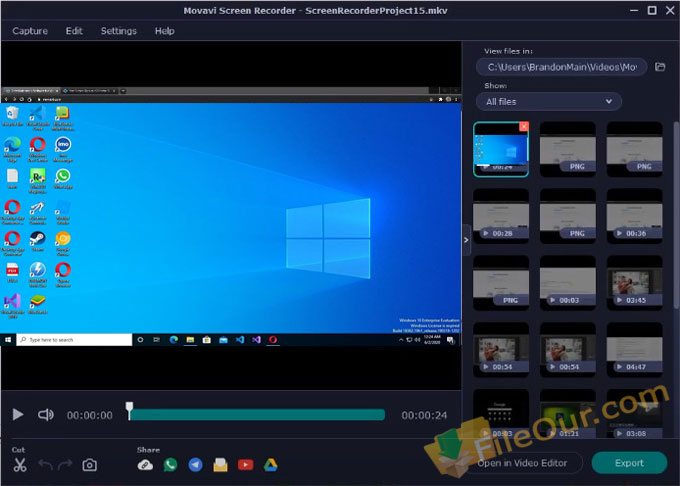Select the 00:36 video thumbnail
This screenshot has width=680, height=486.
tap(634, 216)
